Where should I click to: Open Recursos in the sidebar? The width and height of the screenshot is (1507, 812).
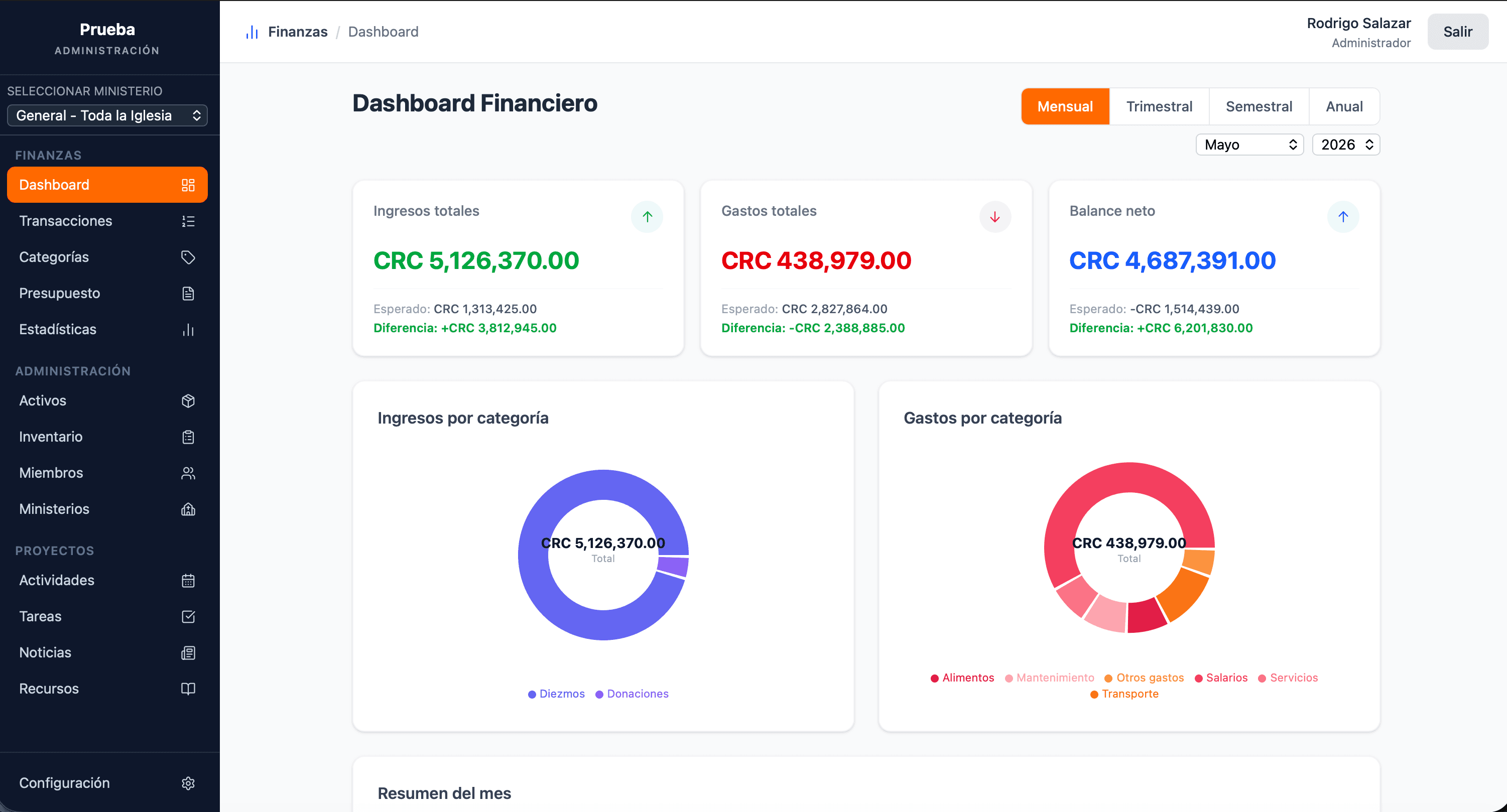pos(107,689)
